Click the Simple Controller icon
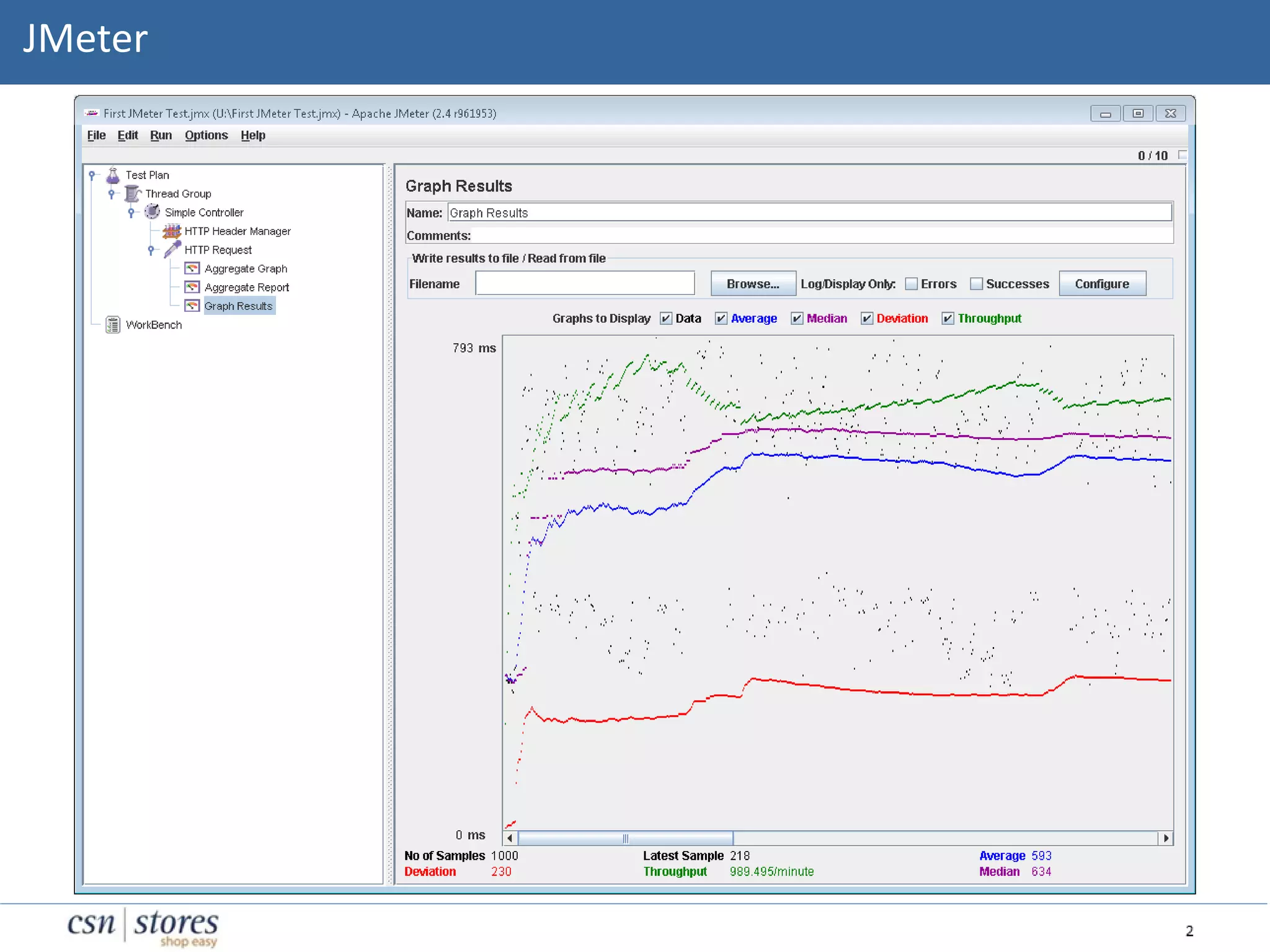Image resolution: width=1270 pixels, height=952 pixels. point(152,212)
